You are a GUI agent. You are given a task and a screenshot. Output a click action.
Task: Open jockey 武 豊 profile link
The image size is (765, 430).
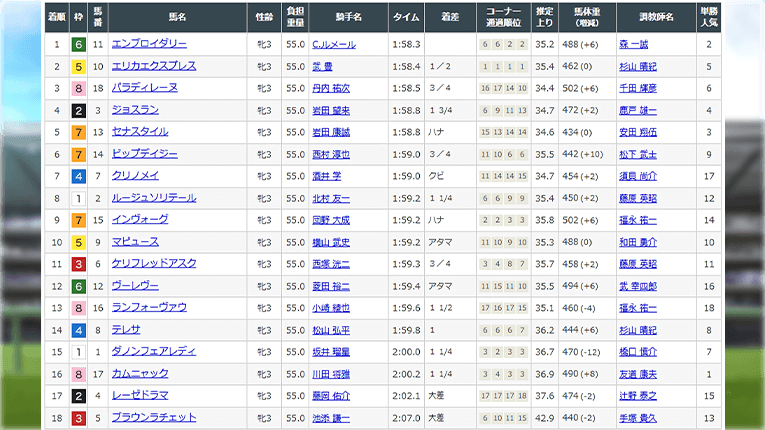321,66
